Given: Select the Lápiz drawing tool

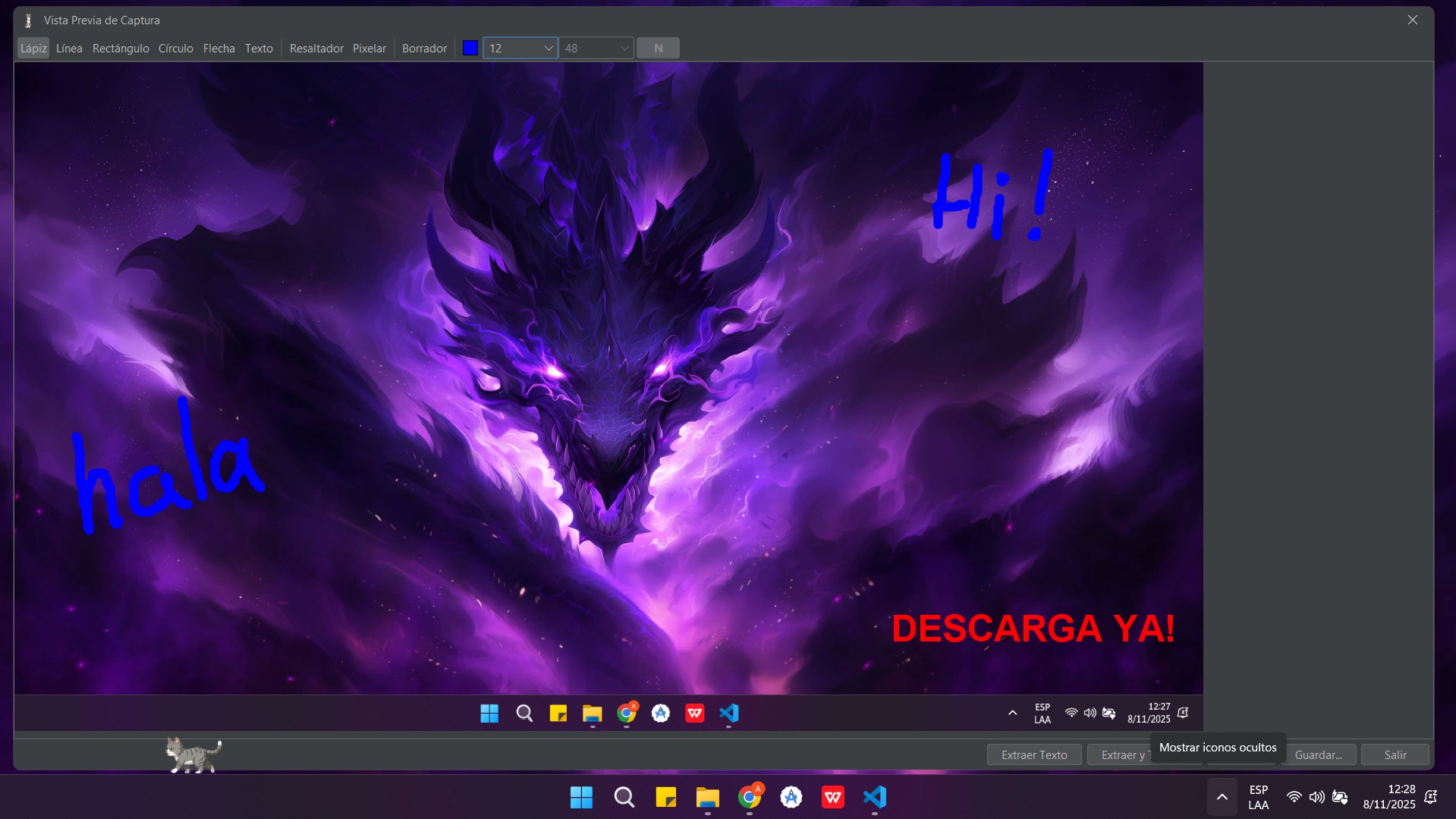Looking at the screenshot, I should (33, 49).
